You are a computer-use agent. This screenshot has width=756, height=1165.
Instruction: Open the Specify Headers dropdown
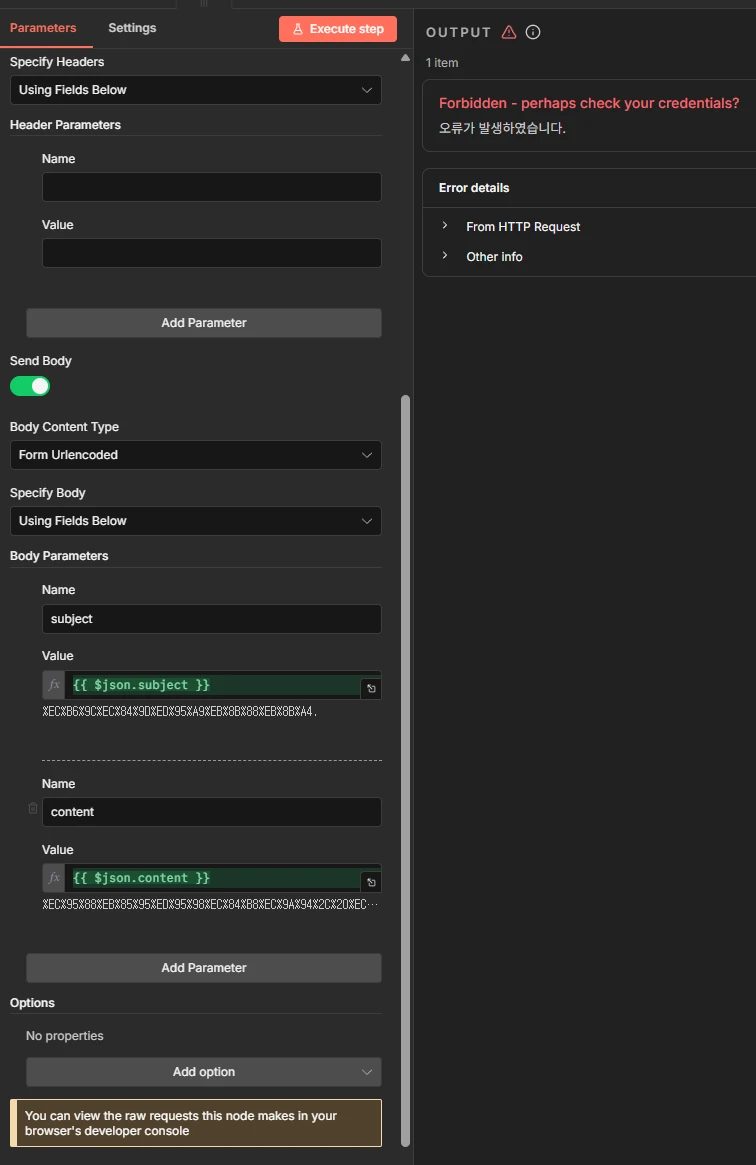196,90
